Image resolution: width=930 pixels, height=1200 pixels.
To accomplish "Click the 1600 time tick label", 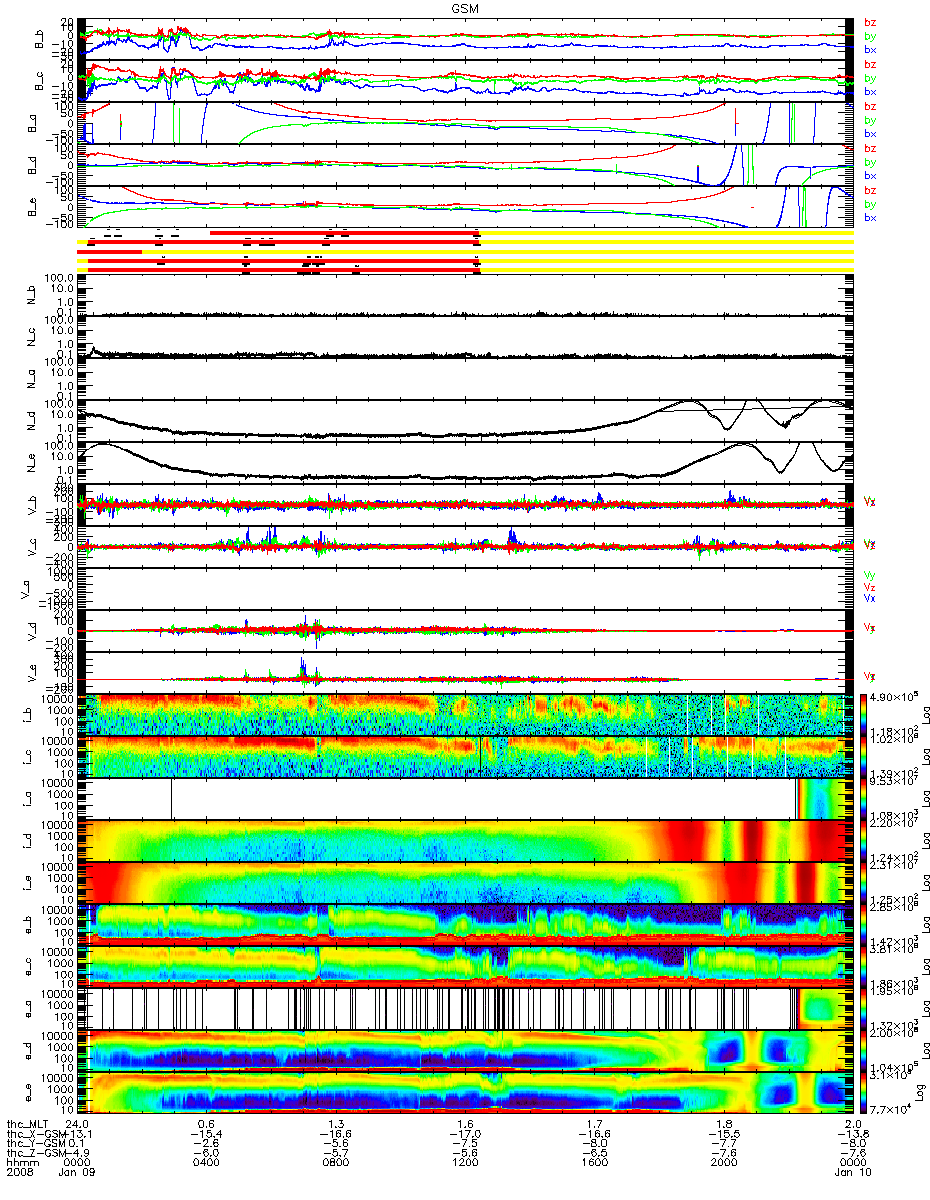I will 594,1163.
